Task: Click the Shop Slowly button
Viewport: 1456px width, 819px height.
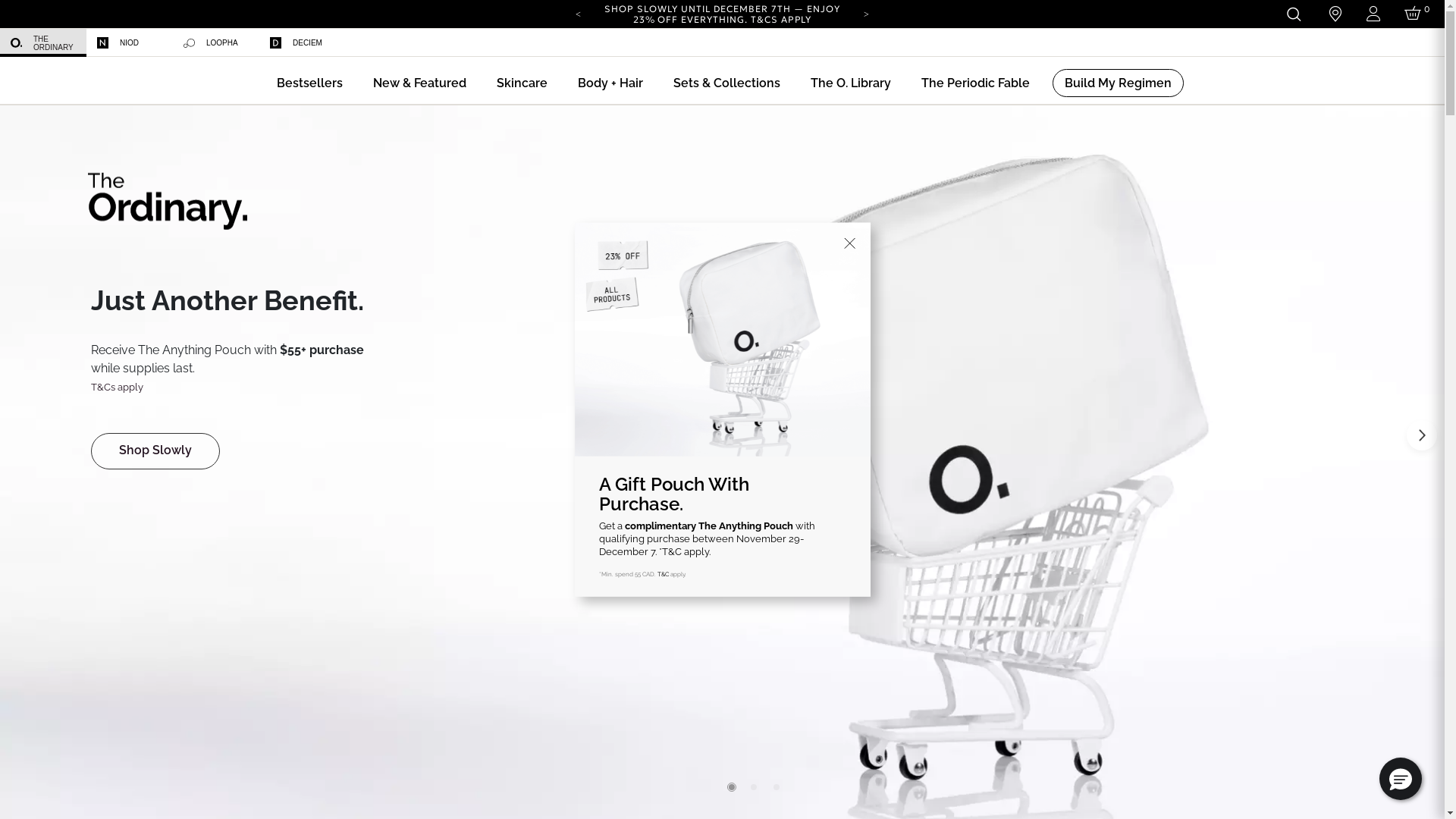Action: point(155,451)
